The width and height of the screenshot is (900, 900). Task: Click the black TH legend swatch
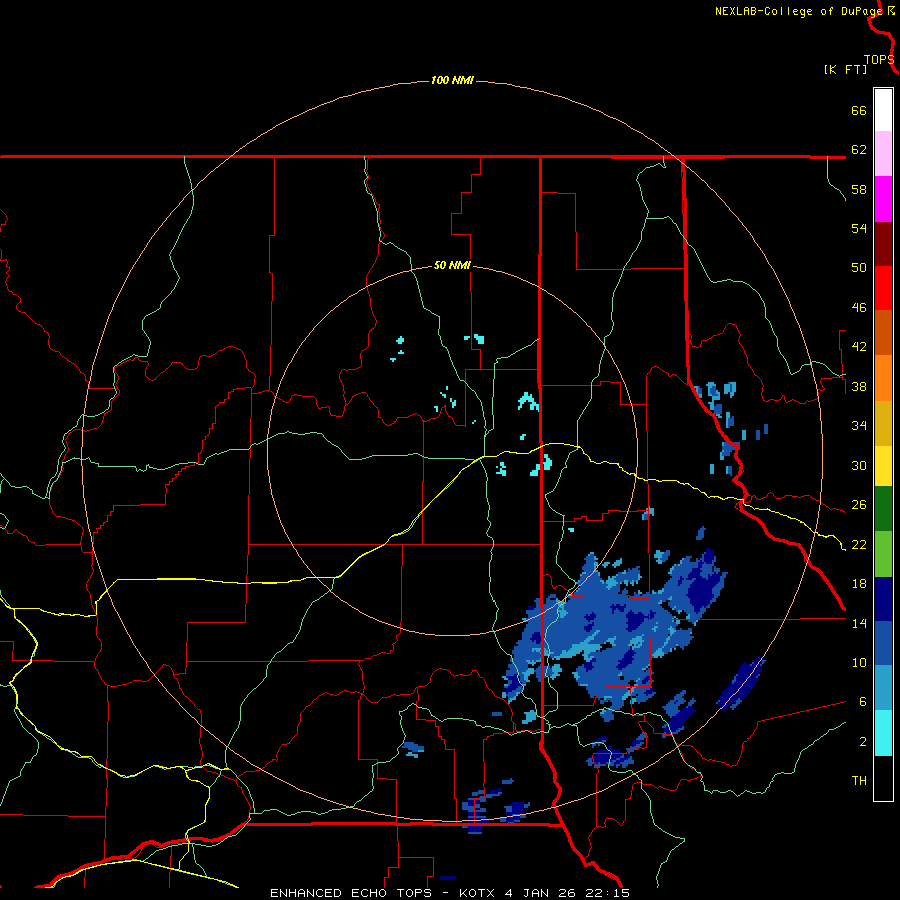883,778
